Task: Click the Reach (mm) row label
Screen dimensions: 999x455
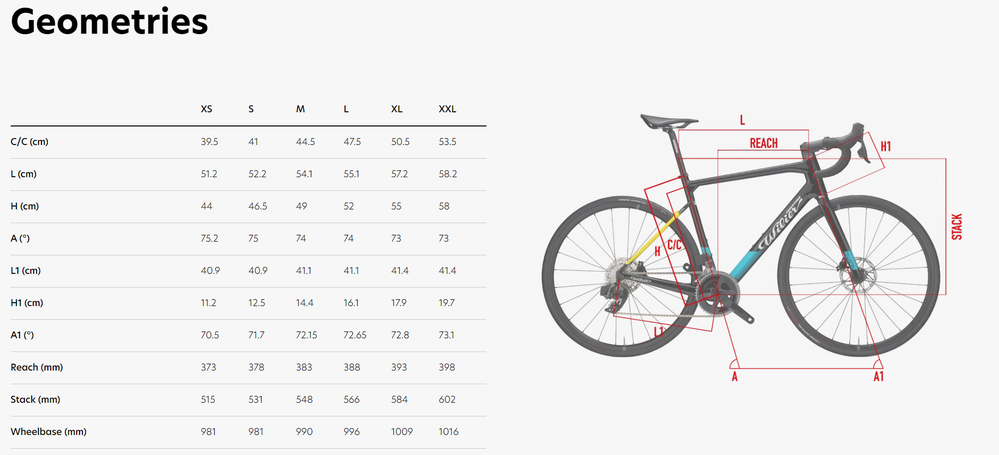Action: click(39, 367)
